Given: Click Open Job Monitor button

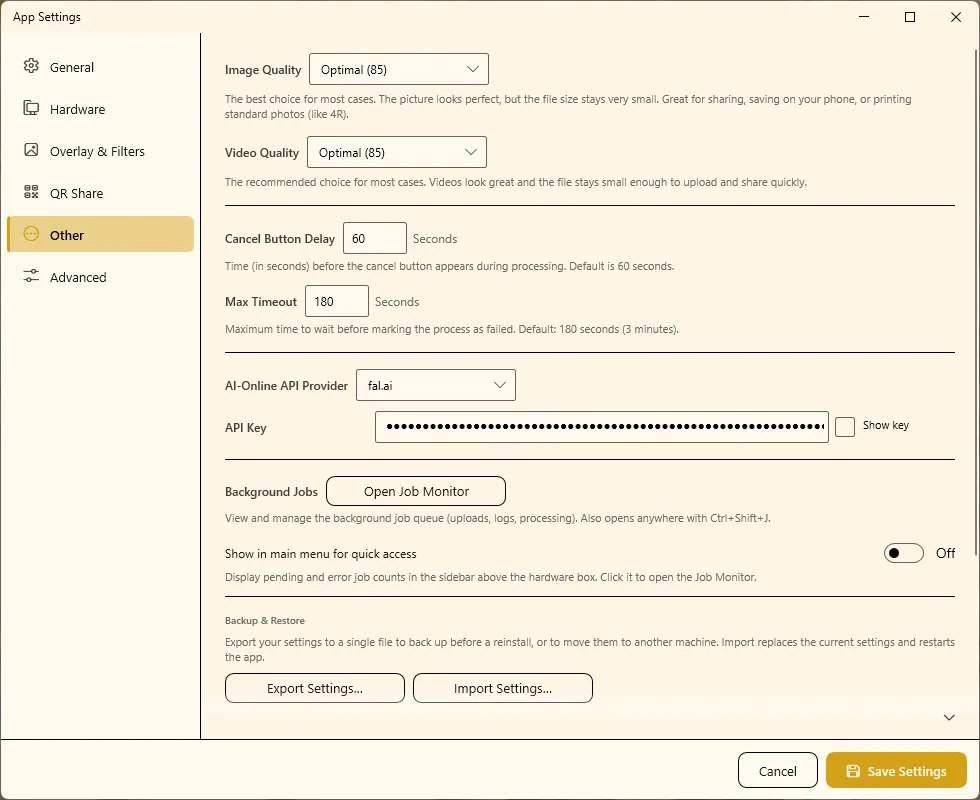Looking at the screenshot, I should (416, 491).
